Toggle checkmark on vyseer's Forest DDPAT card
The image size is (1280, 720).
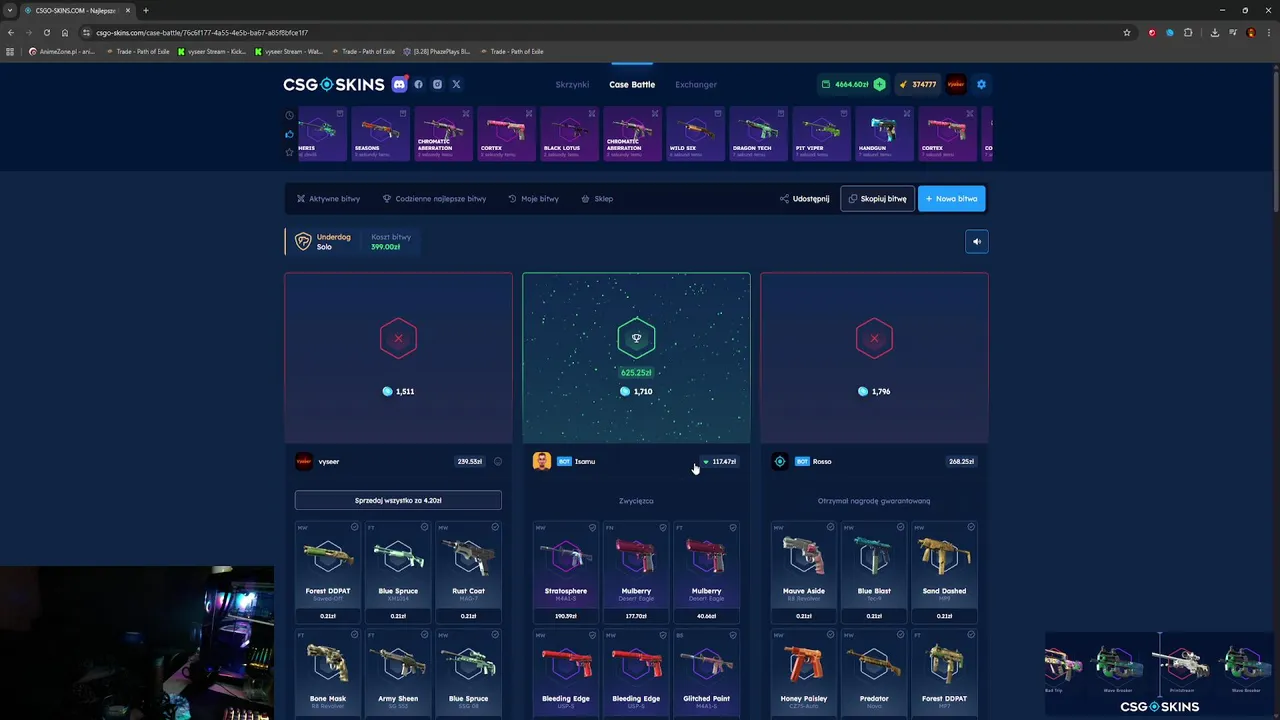coord(354,527)
